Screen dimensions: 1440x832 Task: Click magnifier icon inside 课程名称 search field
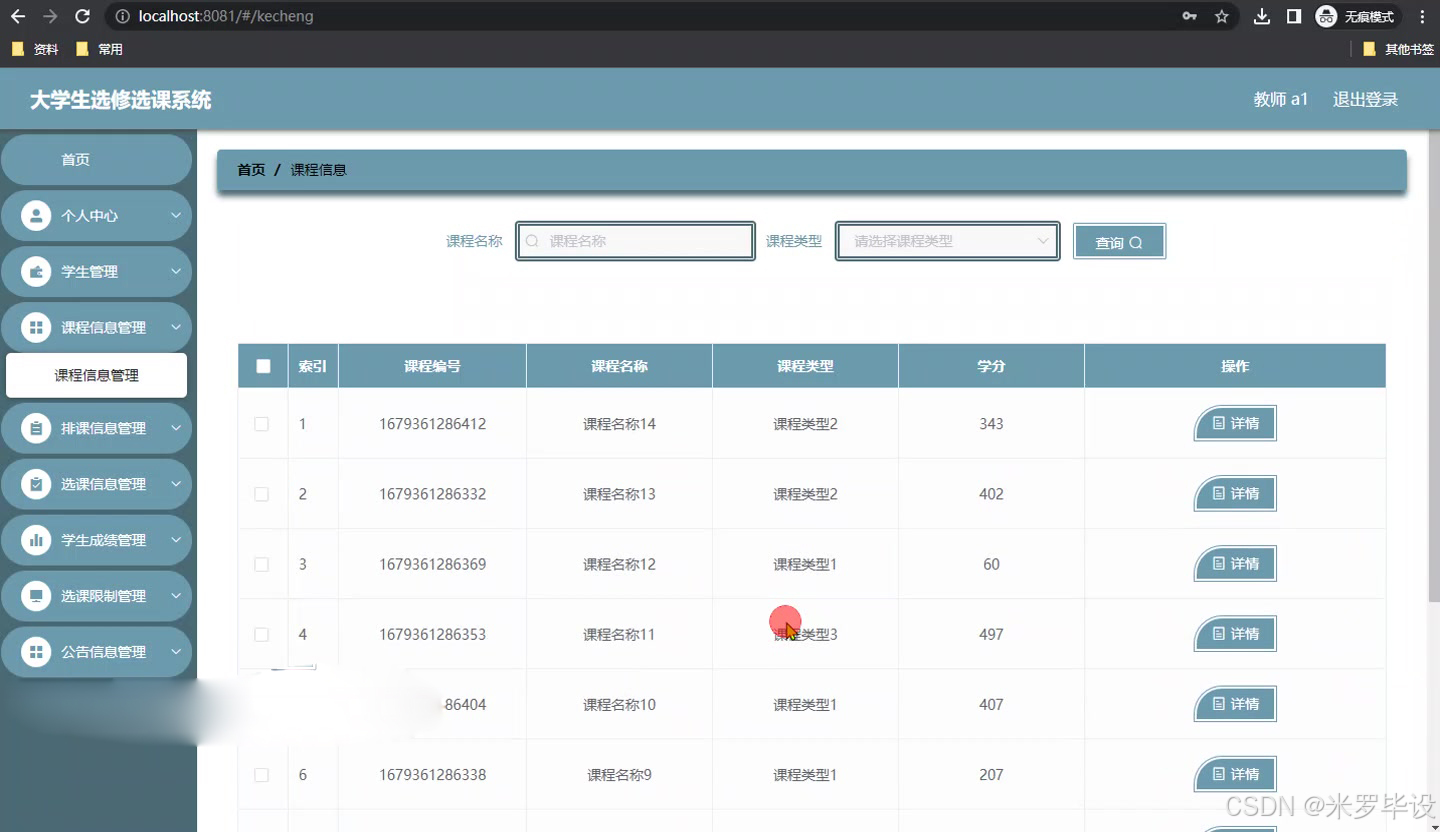(532, 241)
